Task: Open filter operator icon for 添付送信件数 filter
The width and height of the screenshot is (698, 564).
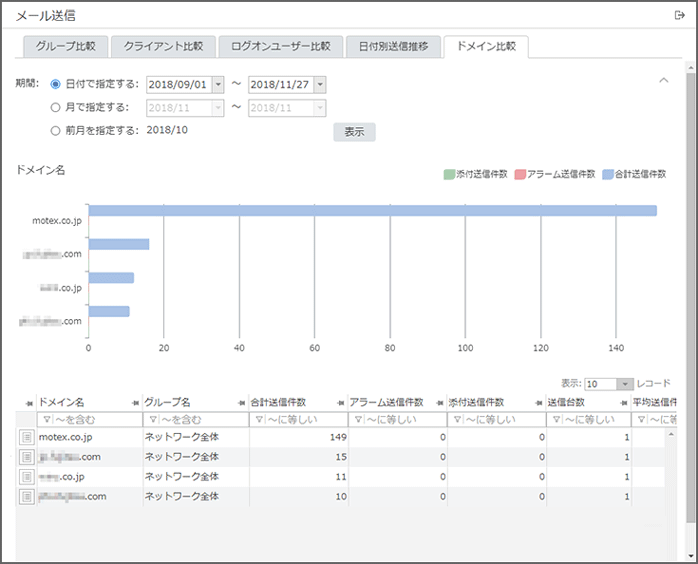Action: (457, 419)
